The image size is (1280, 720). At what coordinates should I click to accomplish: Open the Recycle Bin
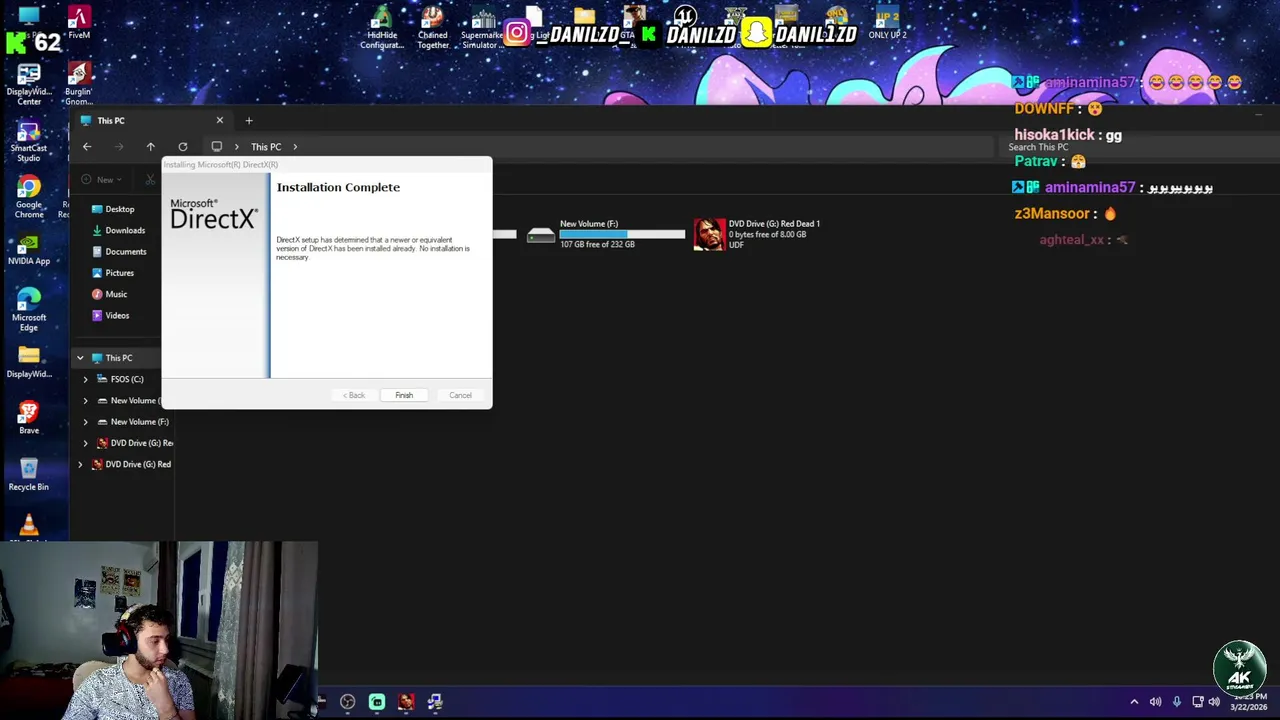point(29,475)
